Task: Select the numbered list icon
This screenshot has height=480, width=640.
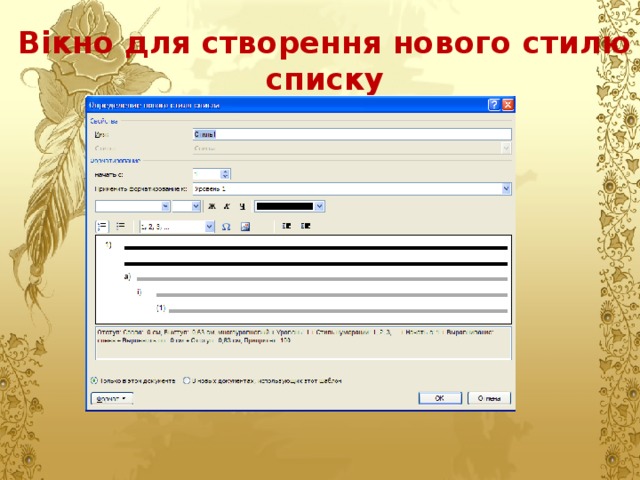Action: click(102, 227)
